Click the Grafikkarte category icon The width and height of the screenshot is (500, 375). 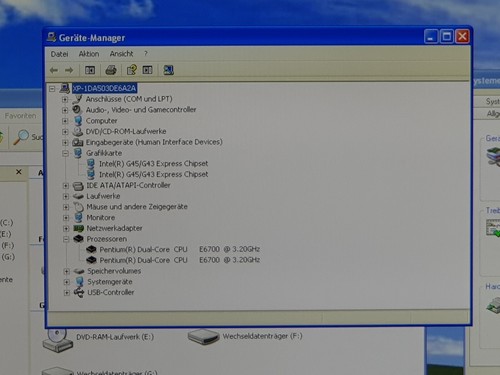(78, 153)
